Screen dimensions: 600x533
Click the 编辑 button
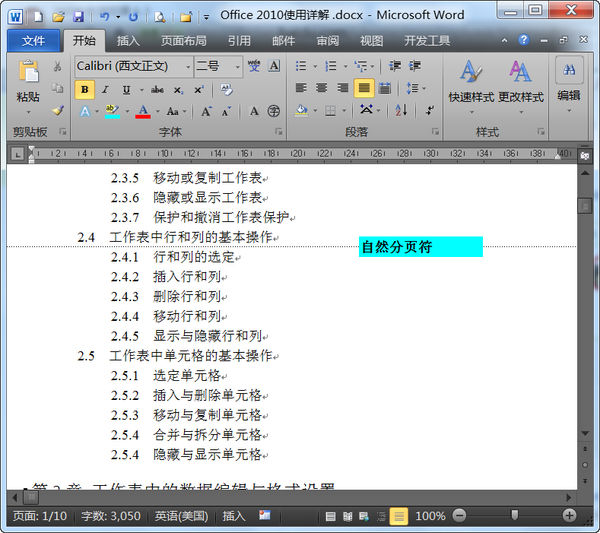coord(569,86)
